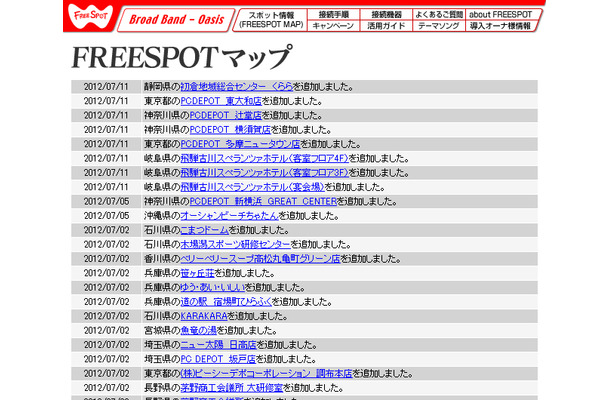Open 飛騨古川スペランツァホテル(宴会場) link
Screen dimensions: 610x400
252,187
